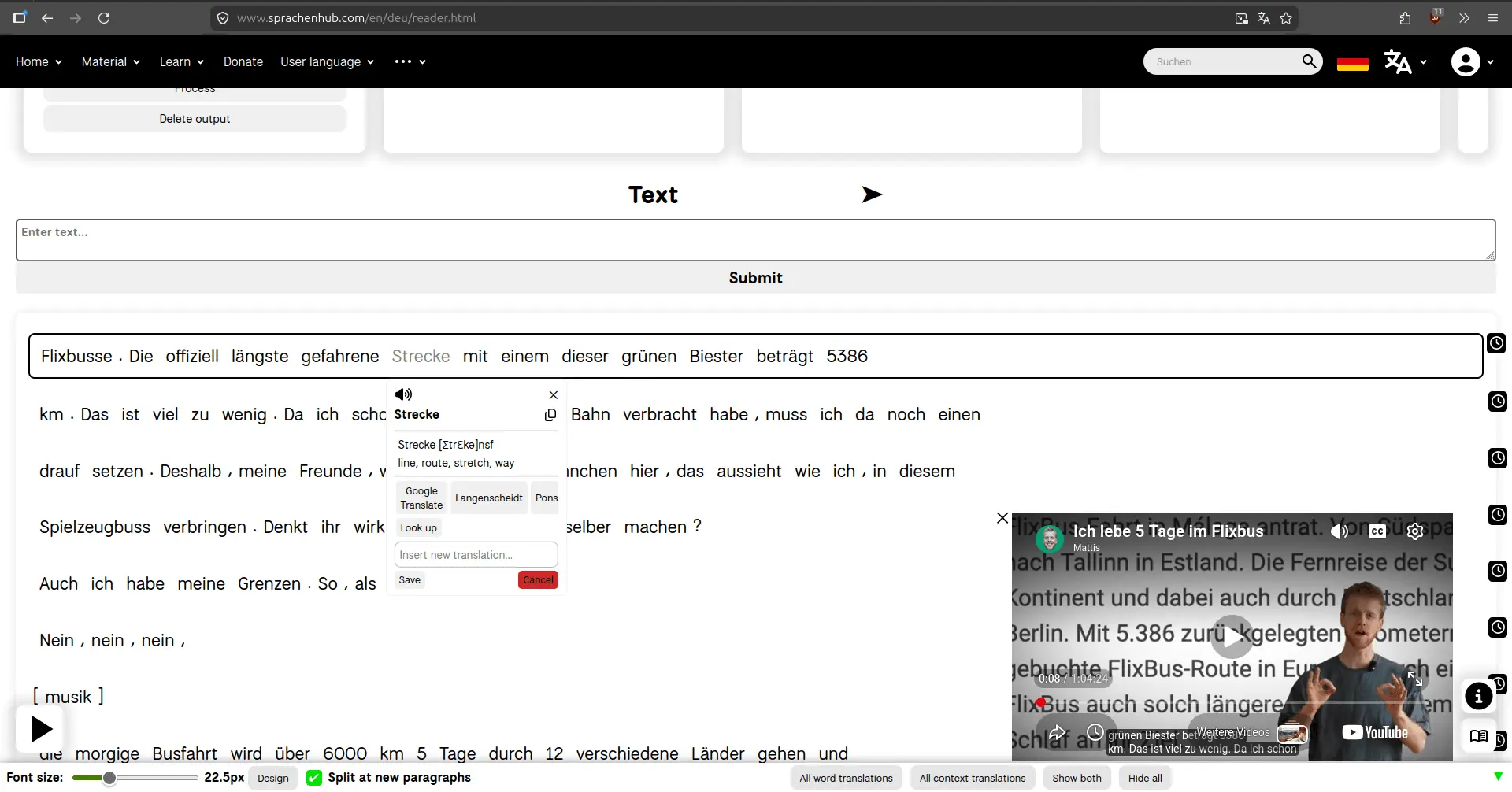Viewport: 1512px width, 792px height.
Task: Play pronunciation audio in Strecke popup
Action: tap(403, 394)
